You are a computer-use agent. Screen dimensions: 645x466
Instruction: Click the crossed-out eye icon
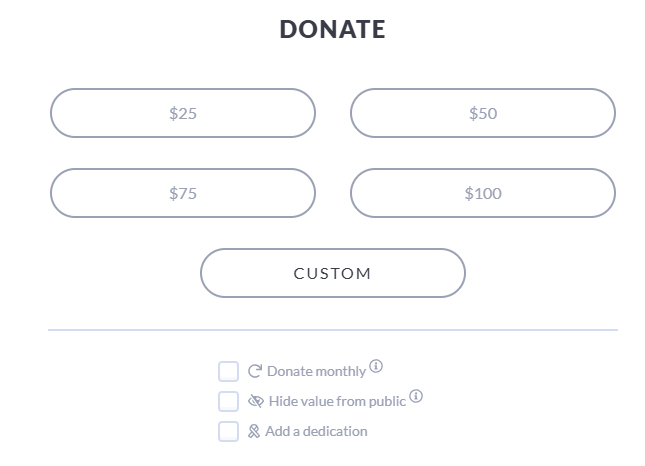coord(255,401)
